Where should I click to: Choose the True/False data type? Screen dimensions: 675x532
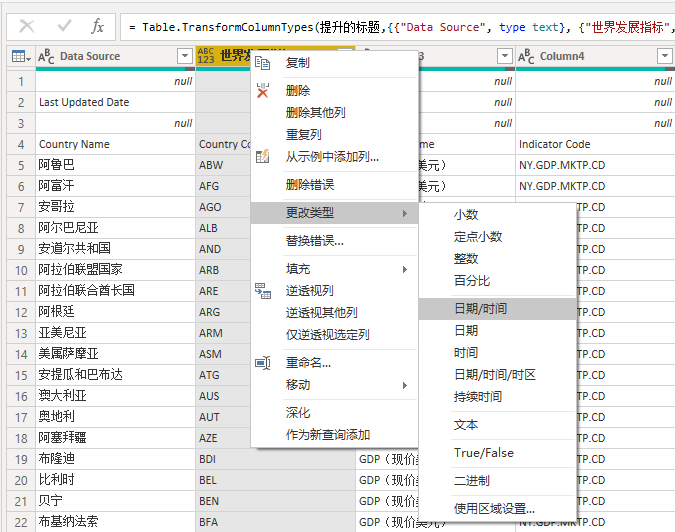click(x=483, y=453)
